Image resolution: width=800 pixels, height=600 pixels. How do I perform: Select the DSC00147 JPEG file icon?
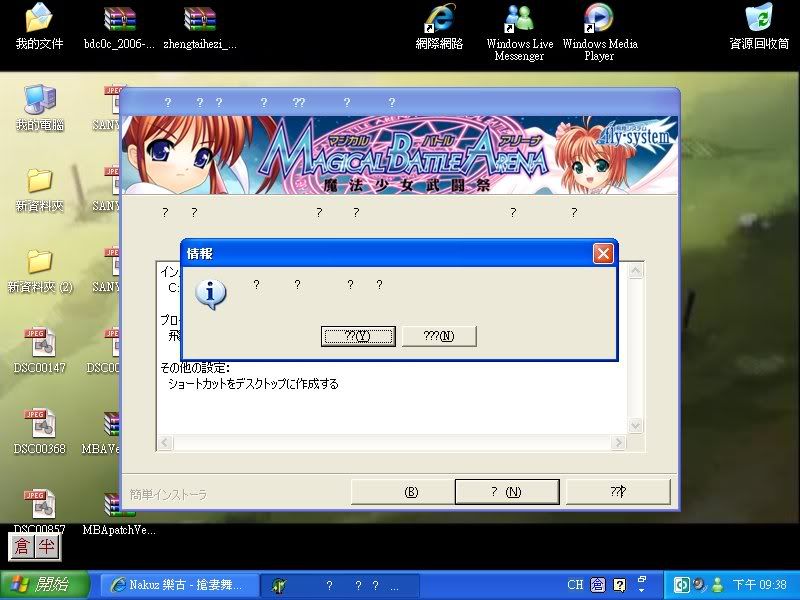click(x=40, y=351)
